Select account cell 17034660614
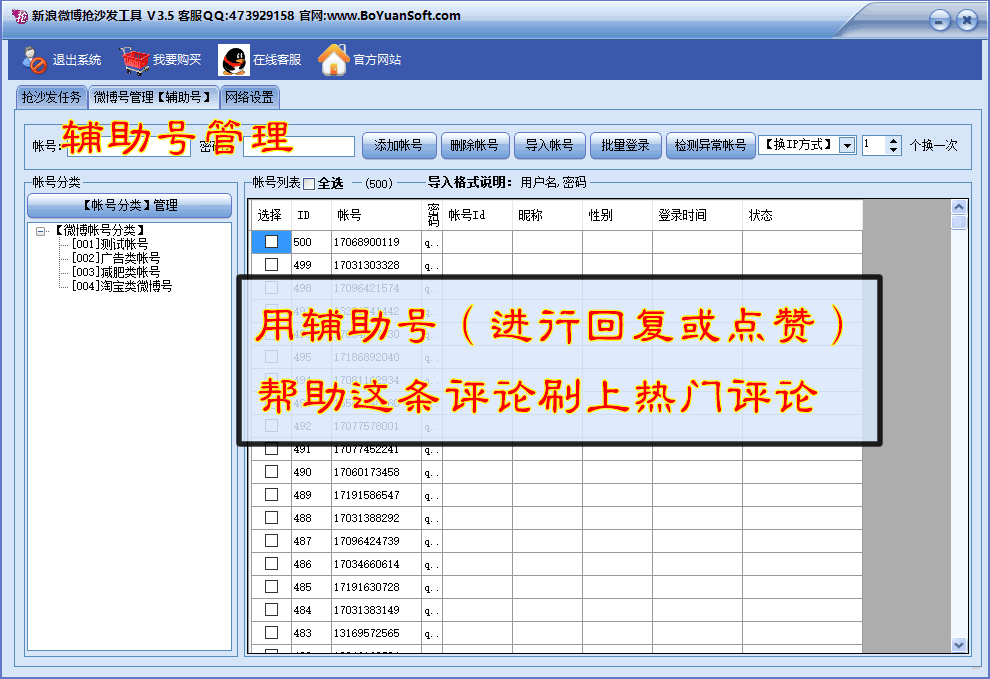The image size is (990, 679). pyautogui.click(x=376, y=563)
